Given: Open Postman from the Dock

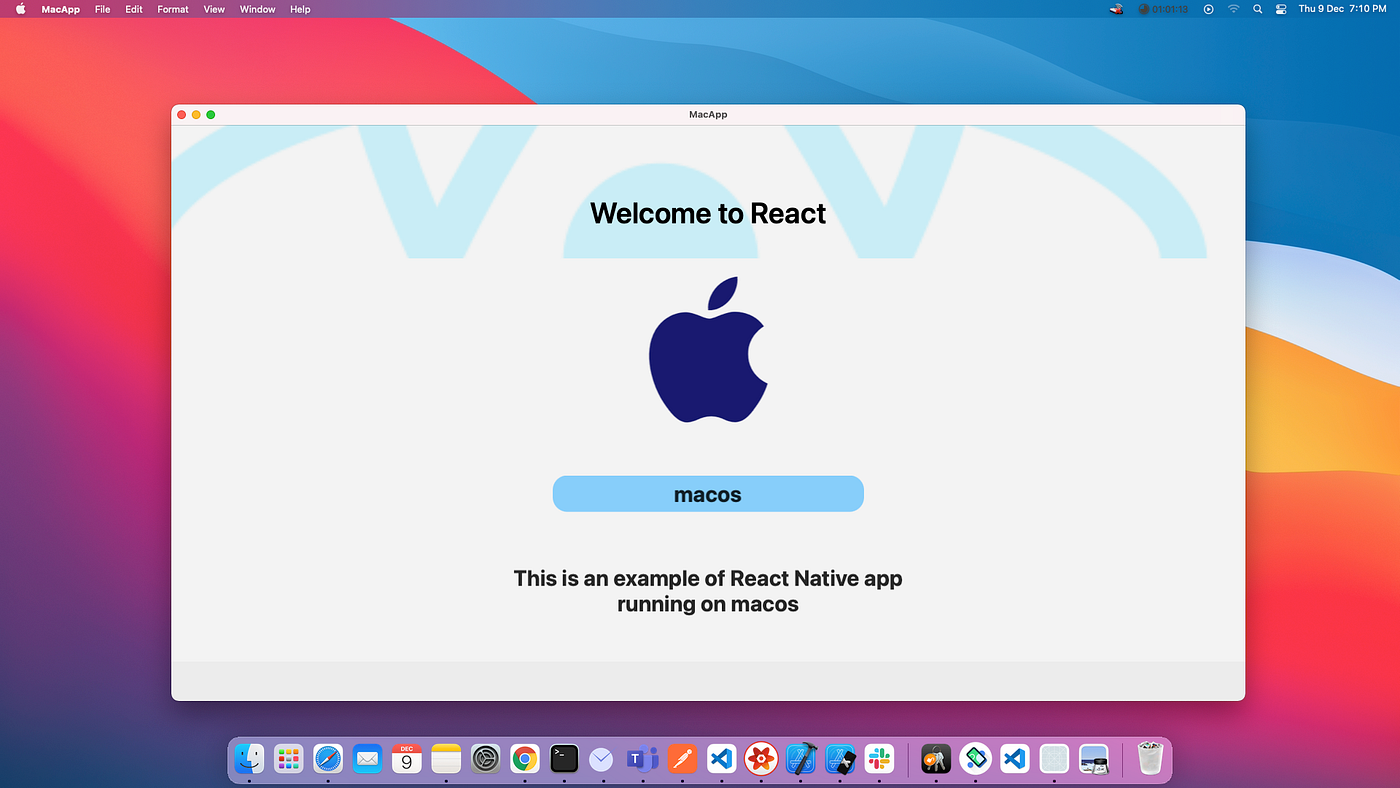Looking at the screenshot, I should 680,758.
